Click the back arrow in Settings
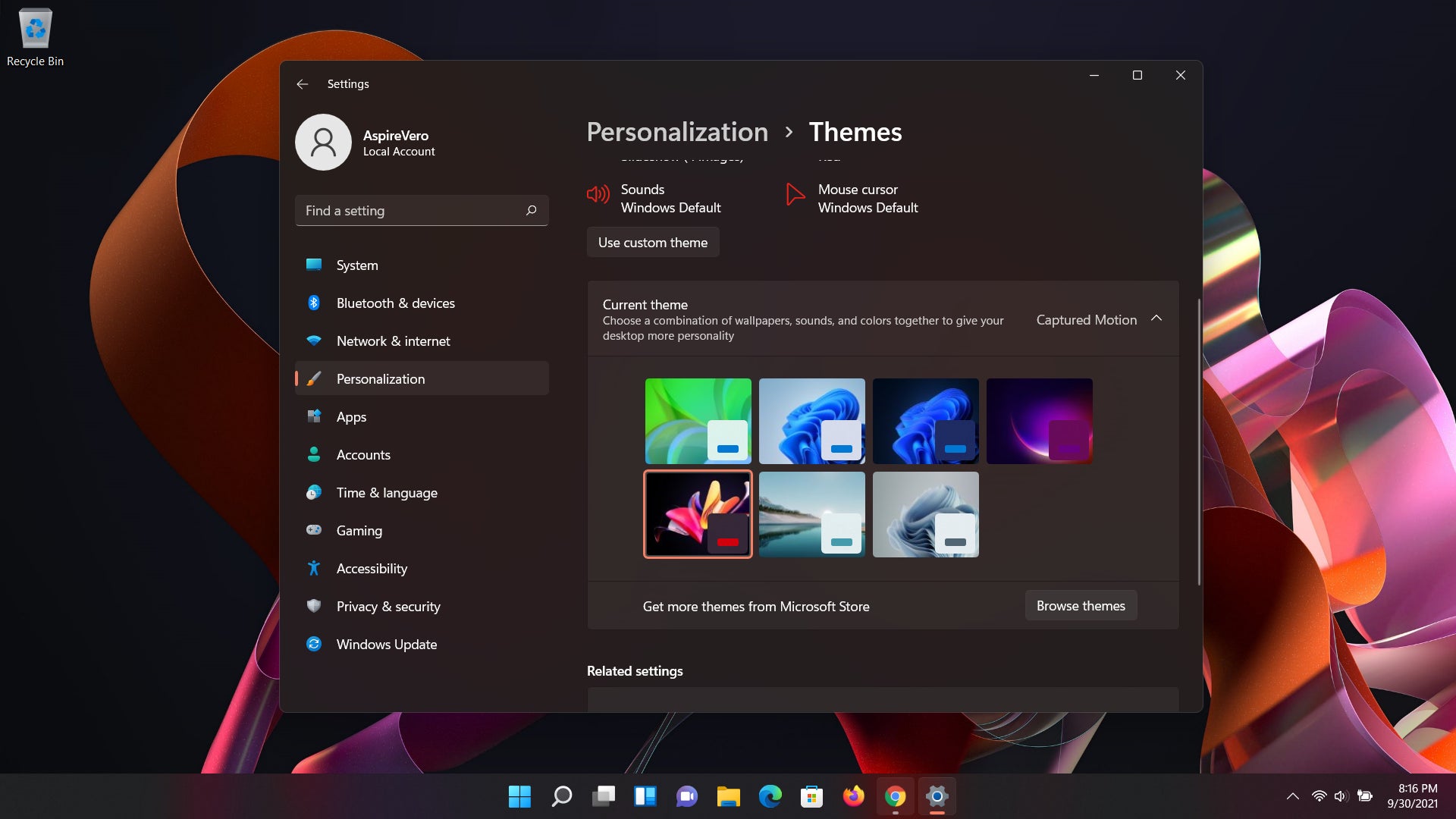 (x=302, y=84)
